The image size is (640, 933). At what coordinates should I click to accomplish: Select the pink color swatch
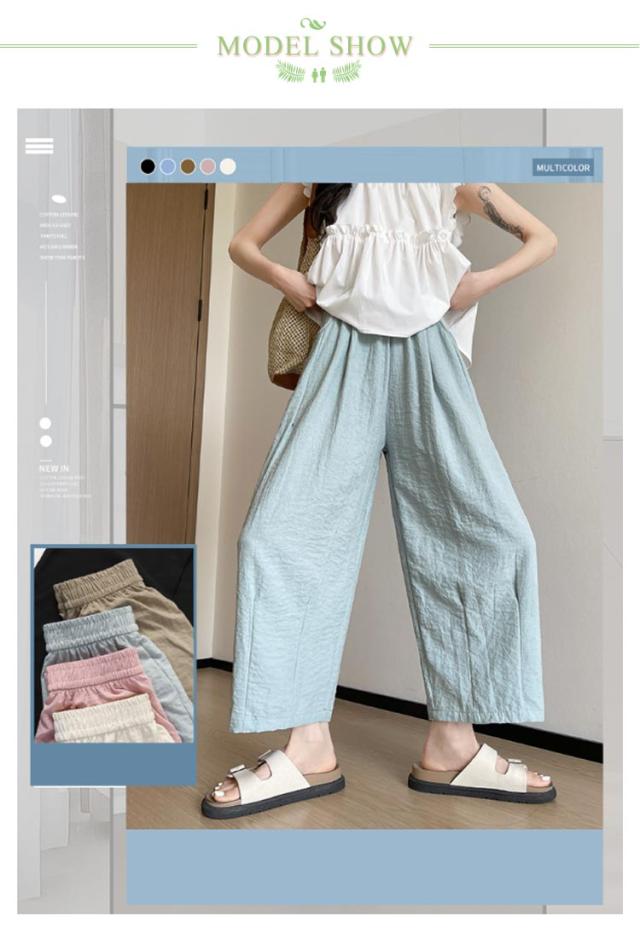[208, 167]
